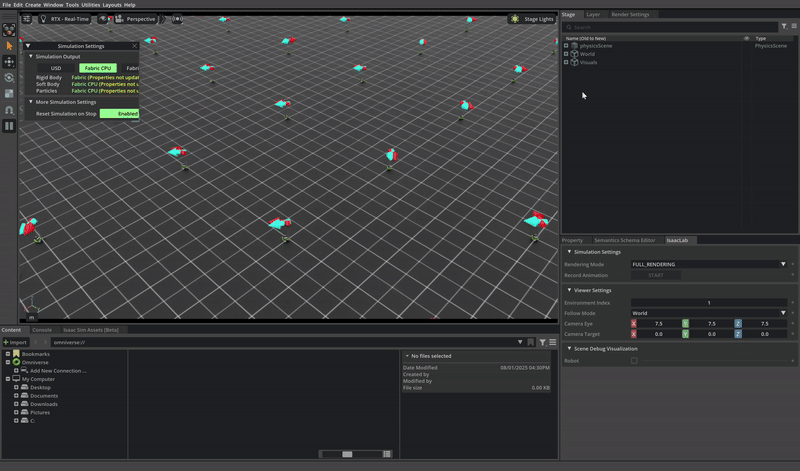The image size is (800, 471).
Task: Sort by Name (Old to New) column header
Action: 586,38
